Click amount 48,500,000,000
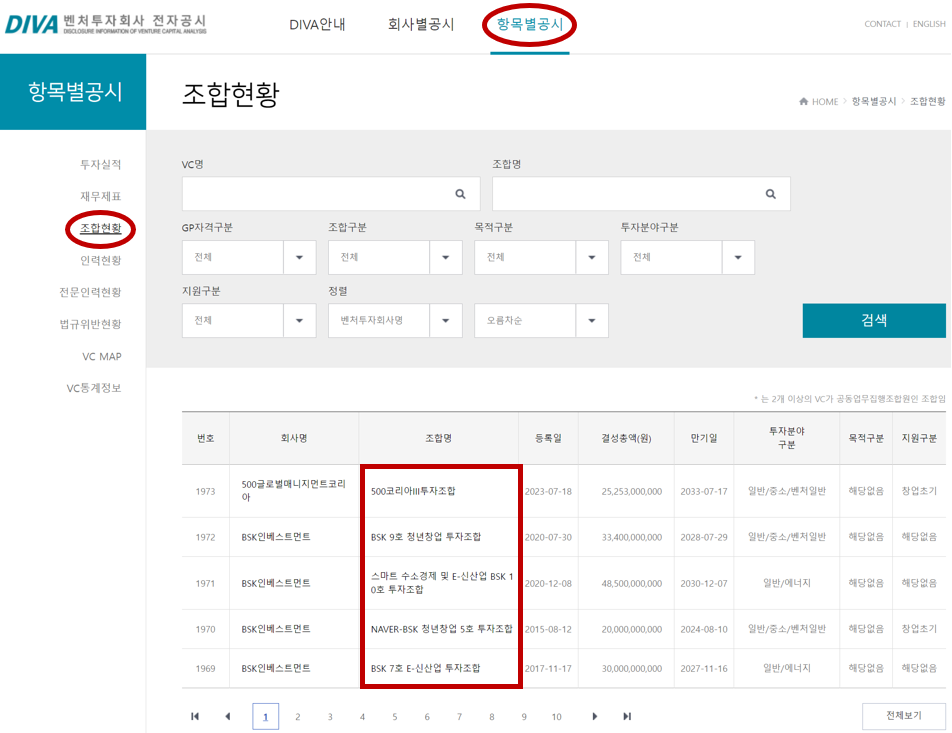This screenshot has height=733, width=952. point(631,583)
